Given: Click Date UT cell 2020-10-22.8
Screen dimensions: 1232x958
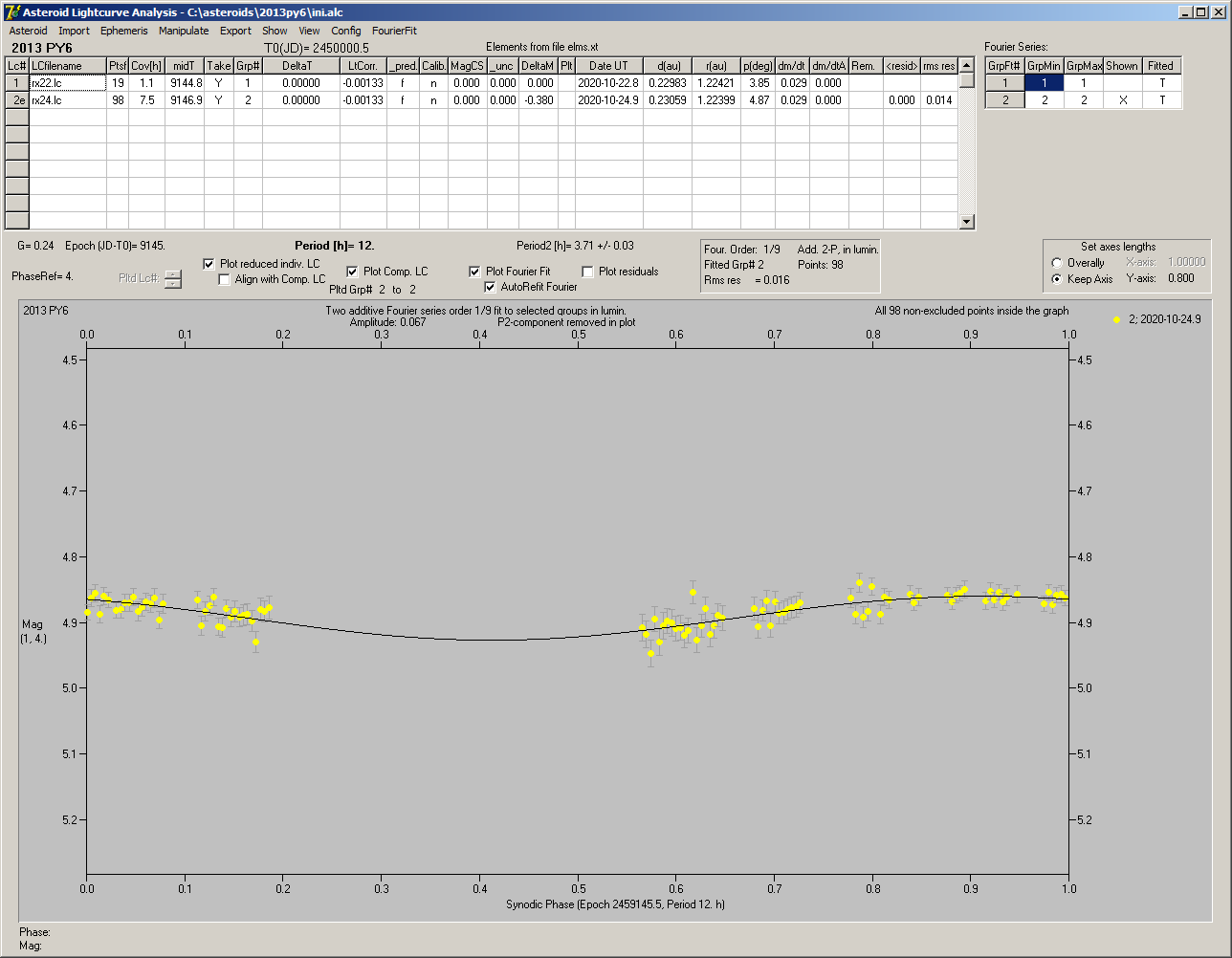Looking at the screenshot, I should tap(608, 83).
